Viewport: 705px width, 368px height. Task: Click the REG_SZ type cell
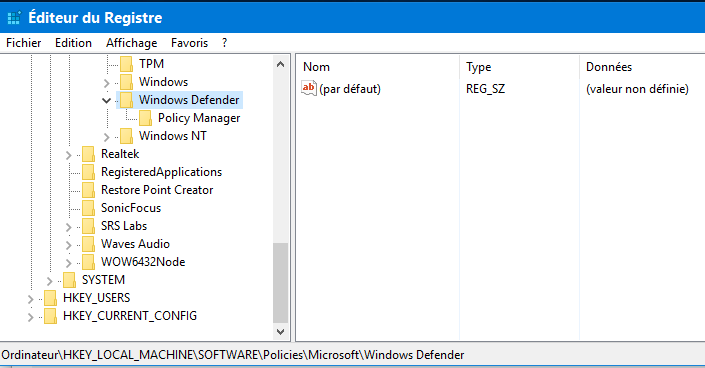[485, 89]
